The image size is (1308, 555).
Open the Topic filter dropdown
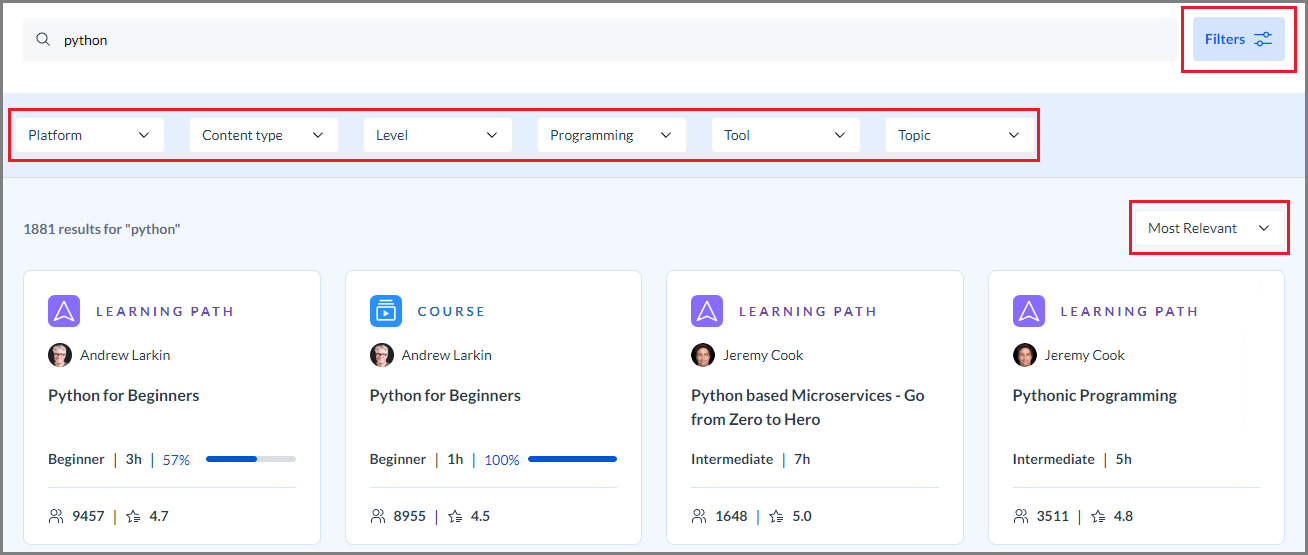pyautogui.click(x=960, y=135)
